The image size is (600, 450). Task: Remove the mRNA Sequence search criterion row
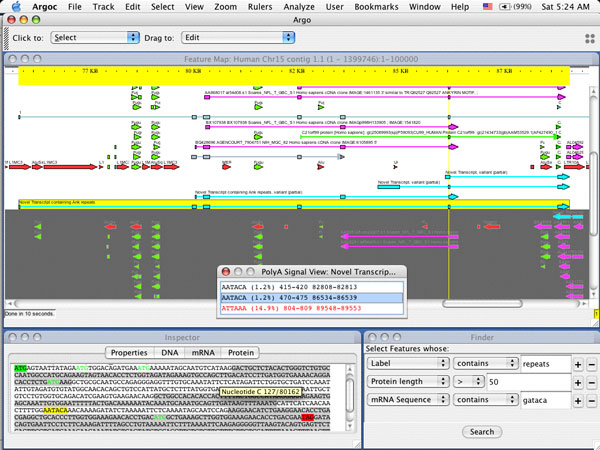[591, 400]
